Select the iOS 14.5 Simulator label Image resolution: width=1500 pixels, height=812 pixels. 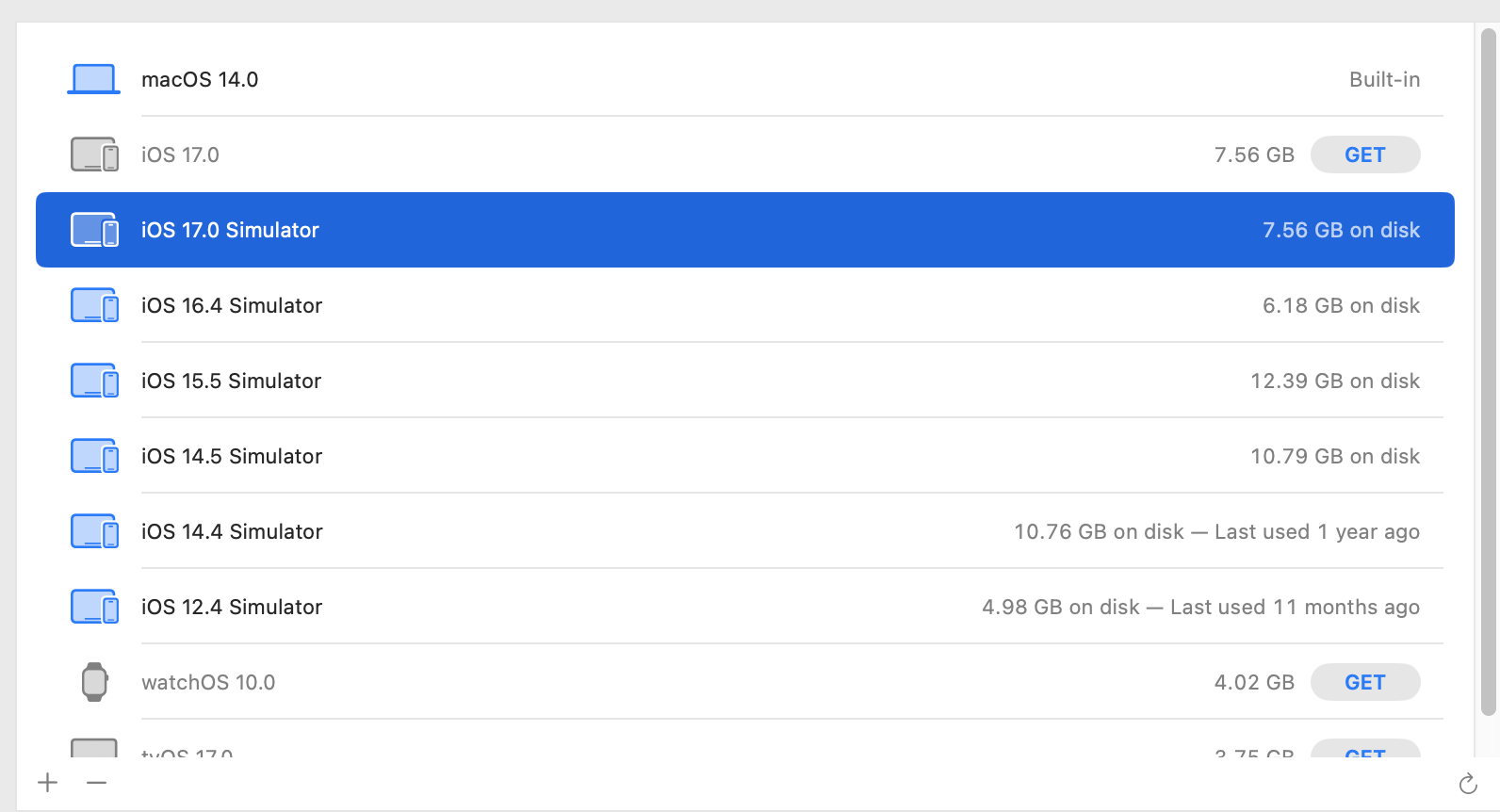coord(232,456)
